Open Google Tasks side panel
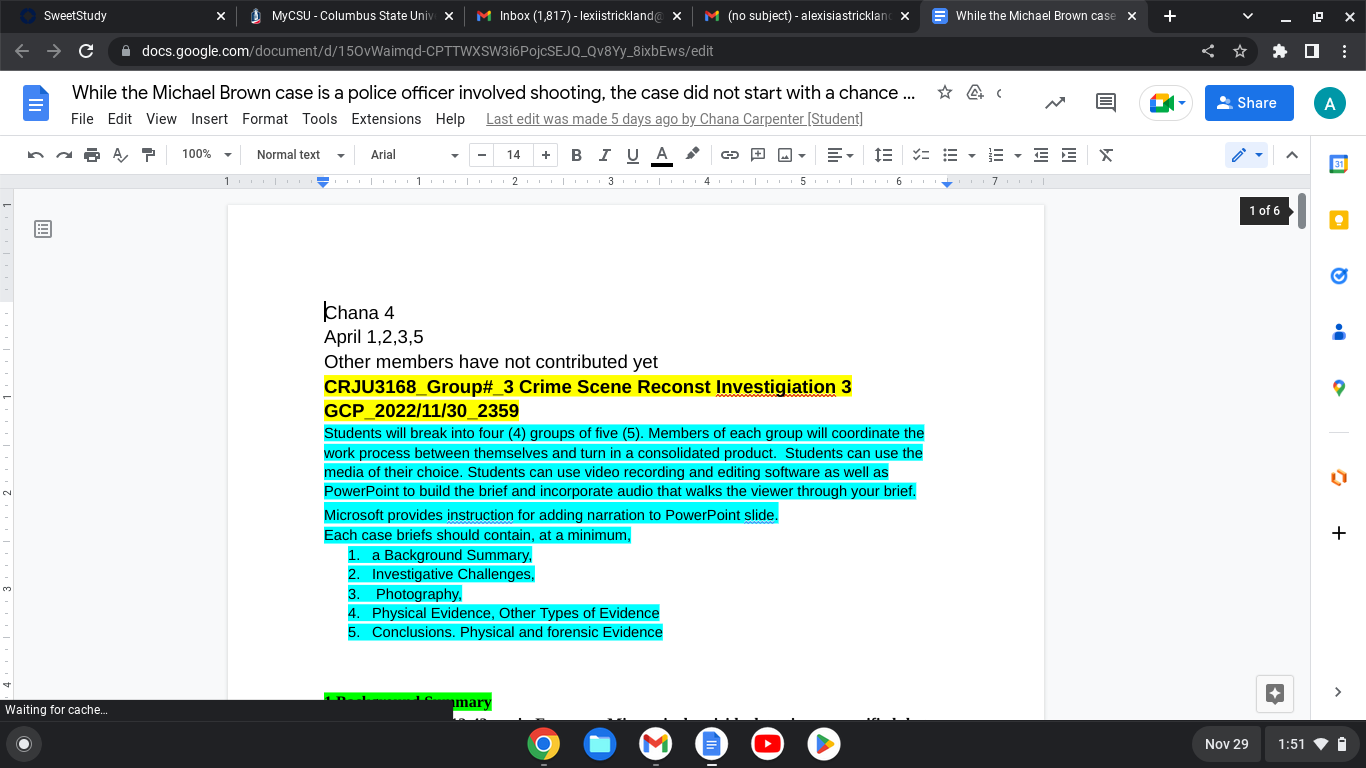This screenshot has height=768, width=1366. tap(1339, 276)
